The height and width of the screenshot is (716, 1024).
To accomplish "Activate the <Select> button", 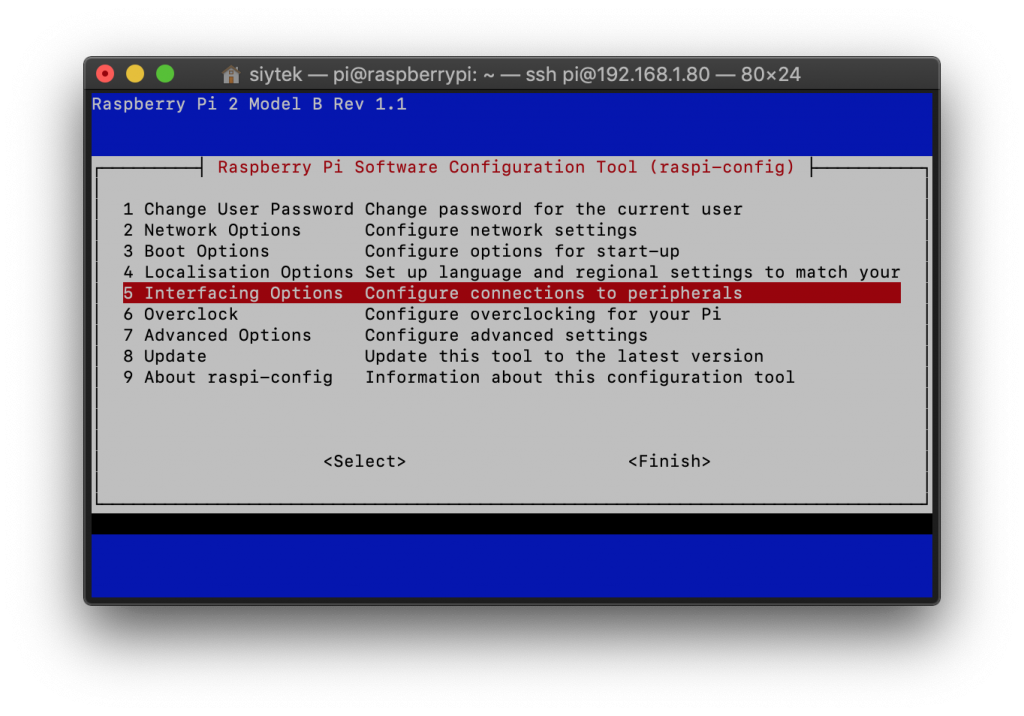I will (364, 461).
